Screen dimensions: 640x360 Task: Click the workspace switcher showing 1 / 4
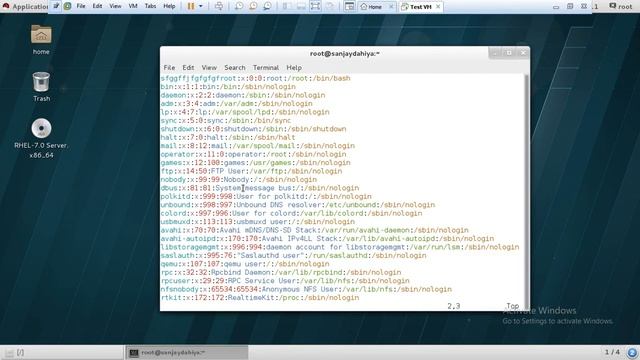tap(612, 352)
